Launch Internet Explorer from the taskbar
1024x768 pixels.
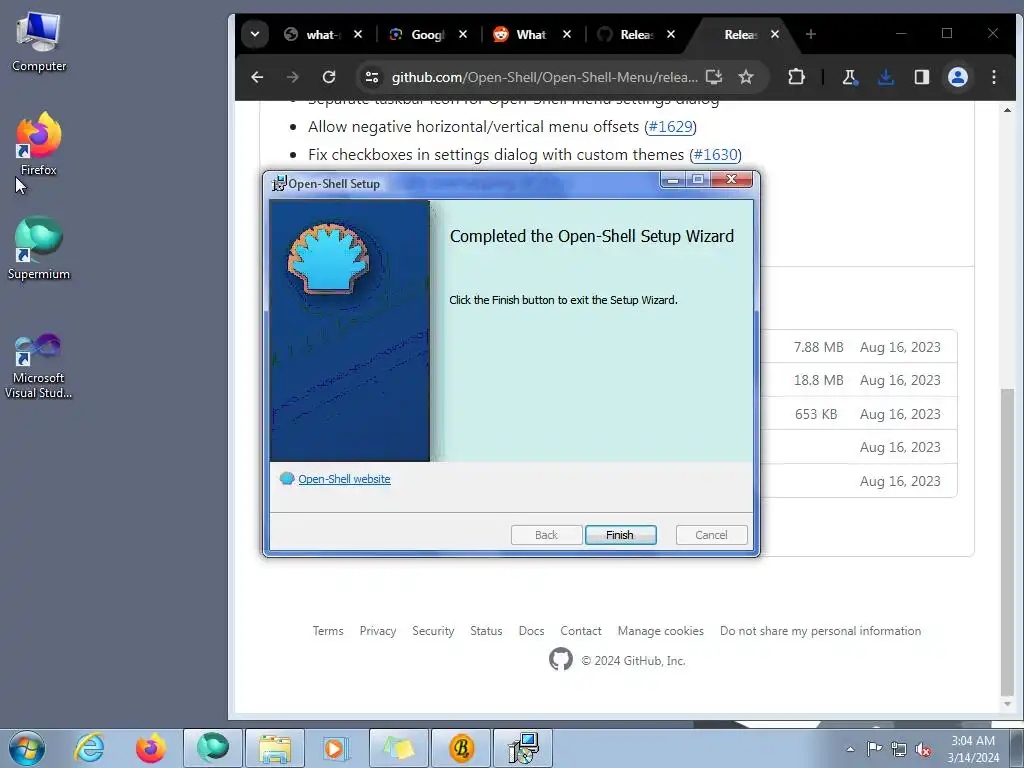[89, 748]
